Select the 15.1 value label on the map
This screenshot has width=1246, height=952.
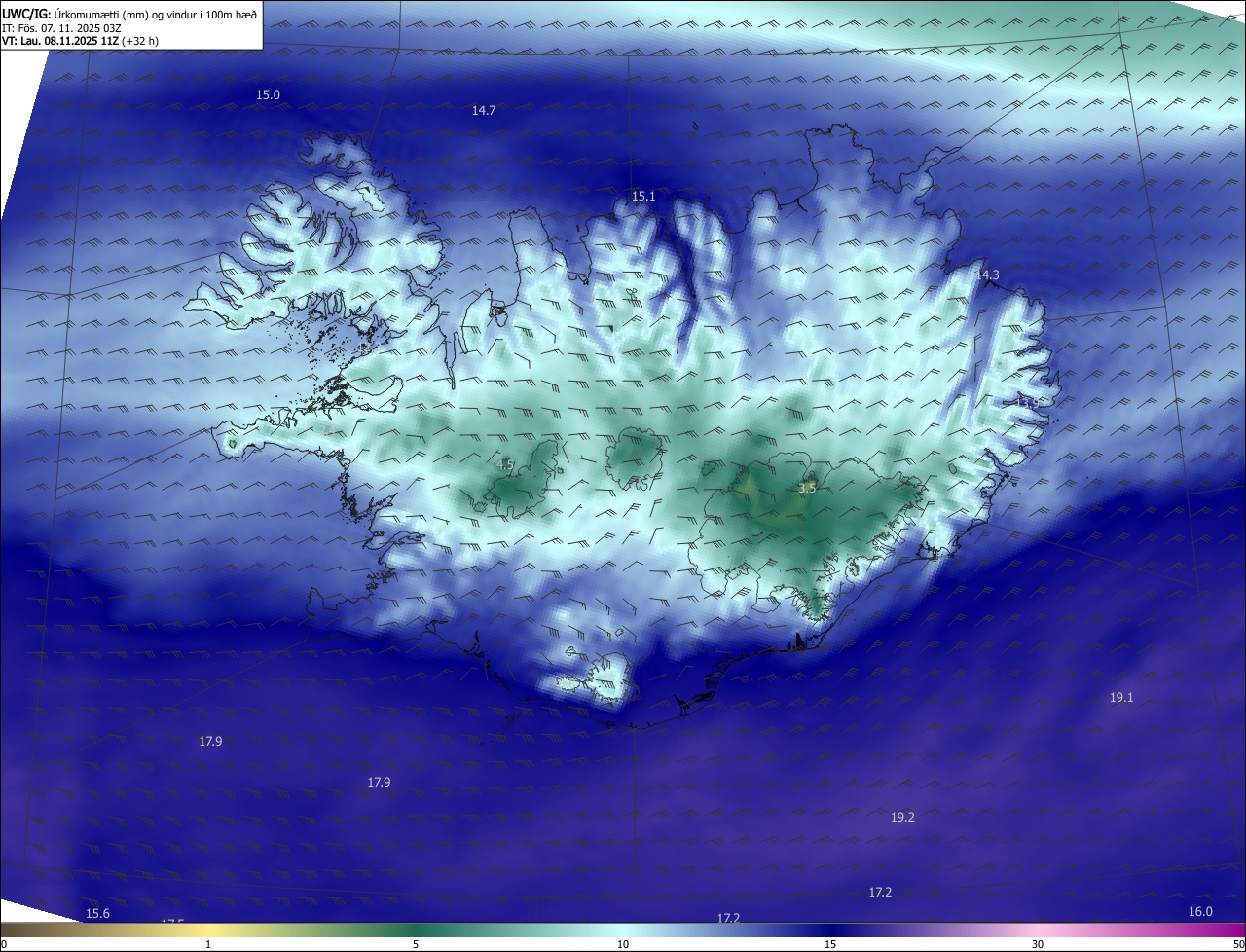[x=643, y=196]
